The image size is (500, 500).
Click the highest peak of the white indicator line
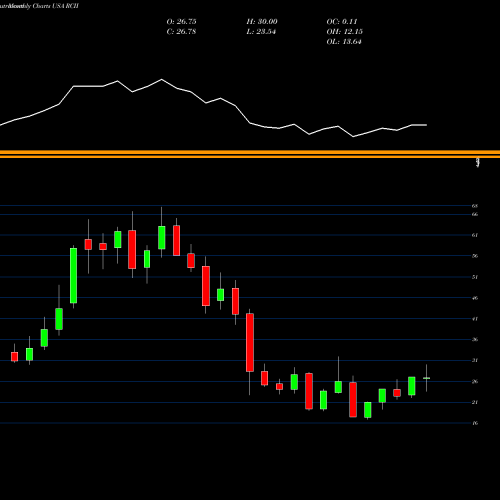[x=162, y=79]
